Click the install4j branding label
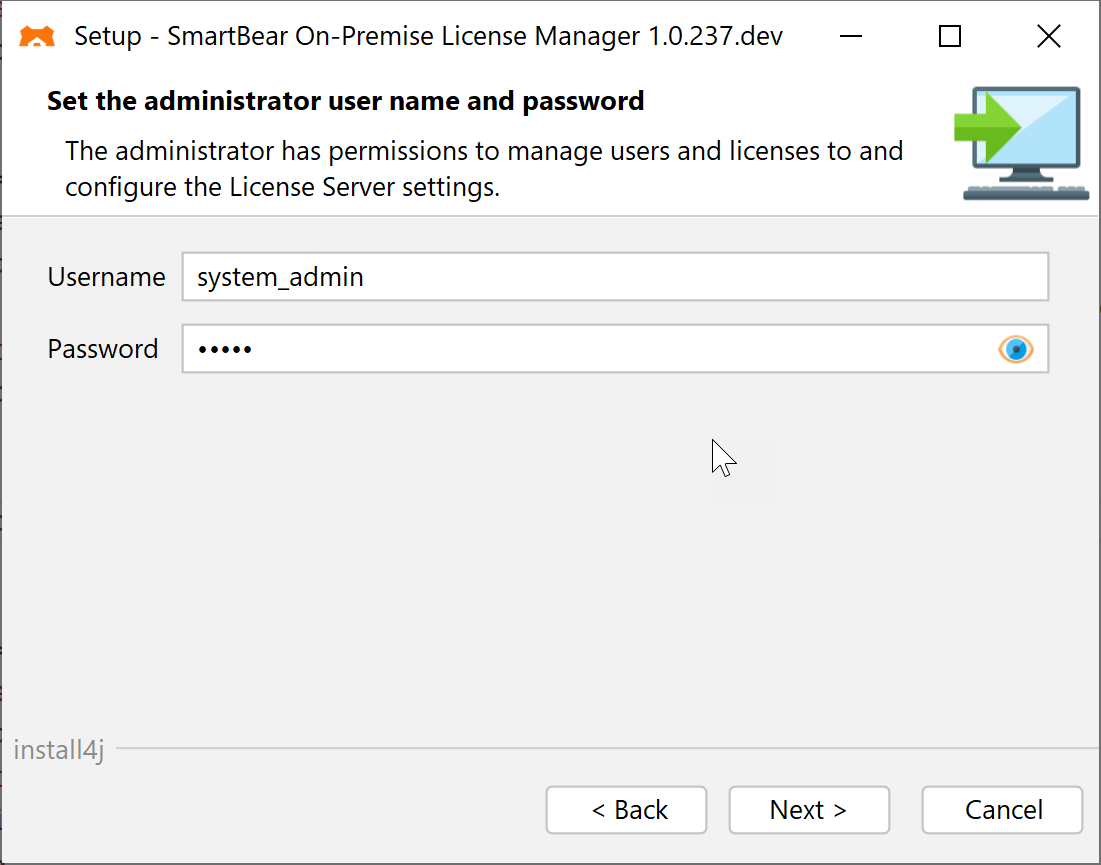The image size is (1101, 865). [58, 750]
